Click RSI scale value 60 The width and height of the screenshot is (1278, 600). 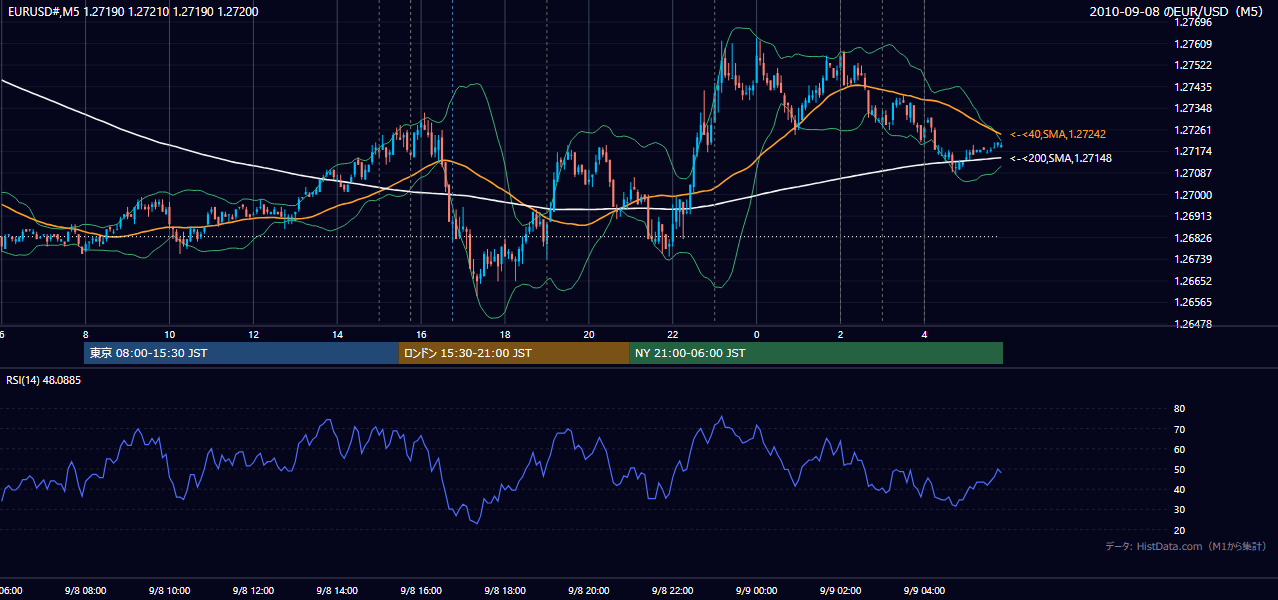[x=1179, y=449]
